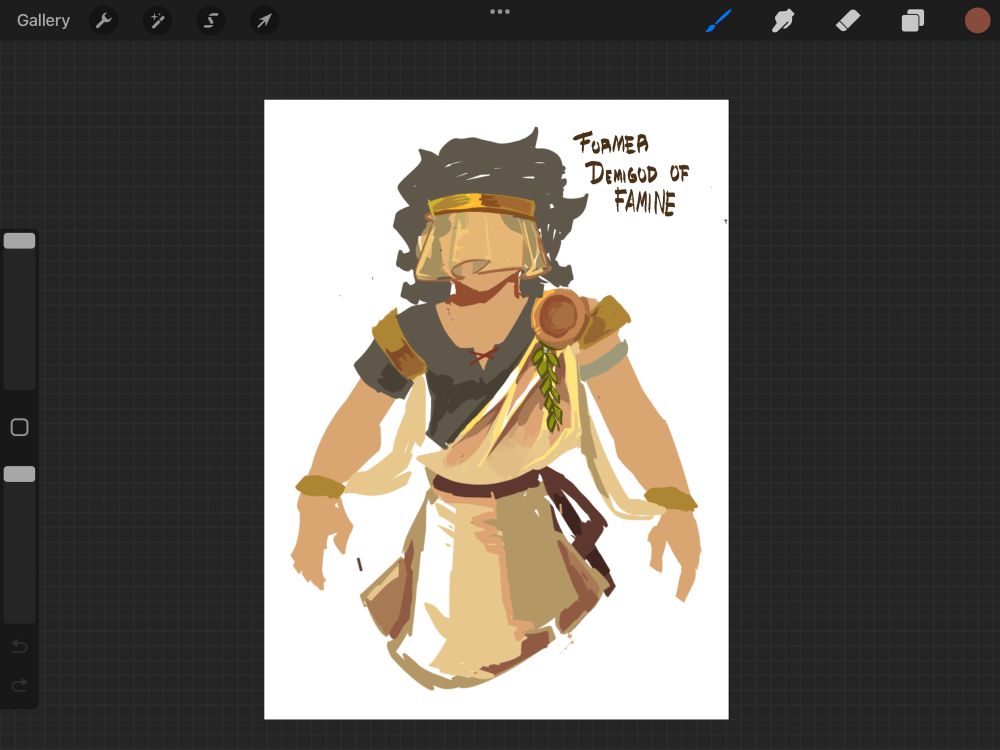Open the color picker circle
Image resolution: width=1000 pixels, height=750 pixels.
[977, 20]
